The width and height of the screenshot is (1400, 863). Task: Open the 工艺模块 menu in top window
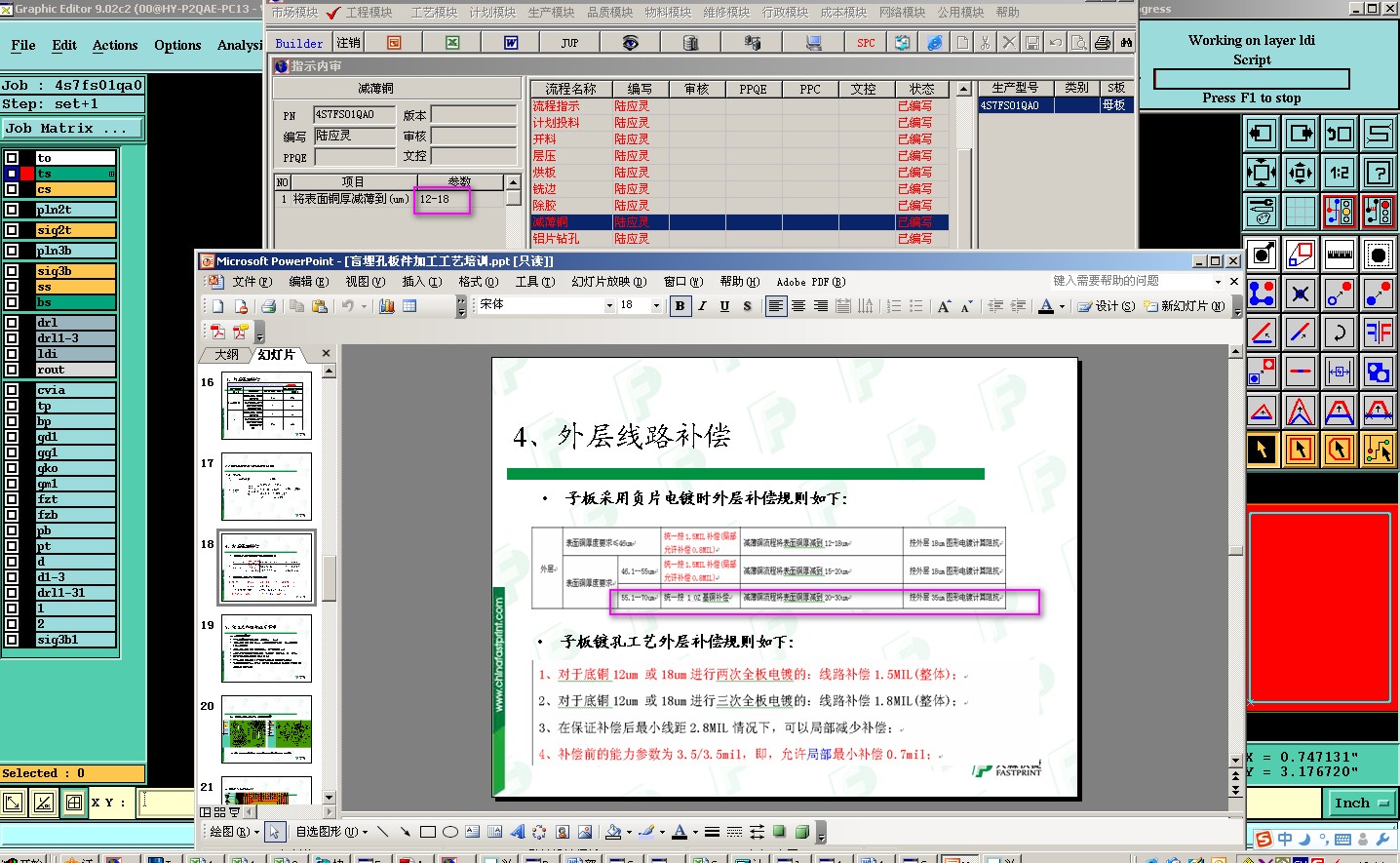(434, 13)
